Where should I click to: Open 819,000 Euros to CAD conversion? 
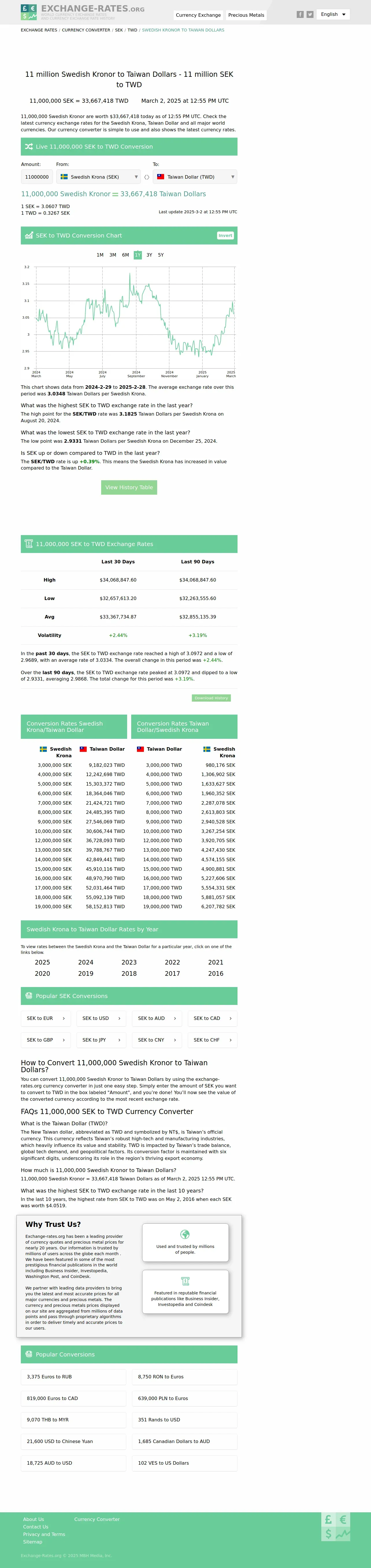[74, 1398]
